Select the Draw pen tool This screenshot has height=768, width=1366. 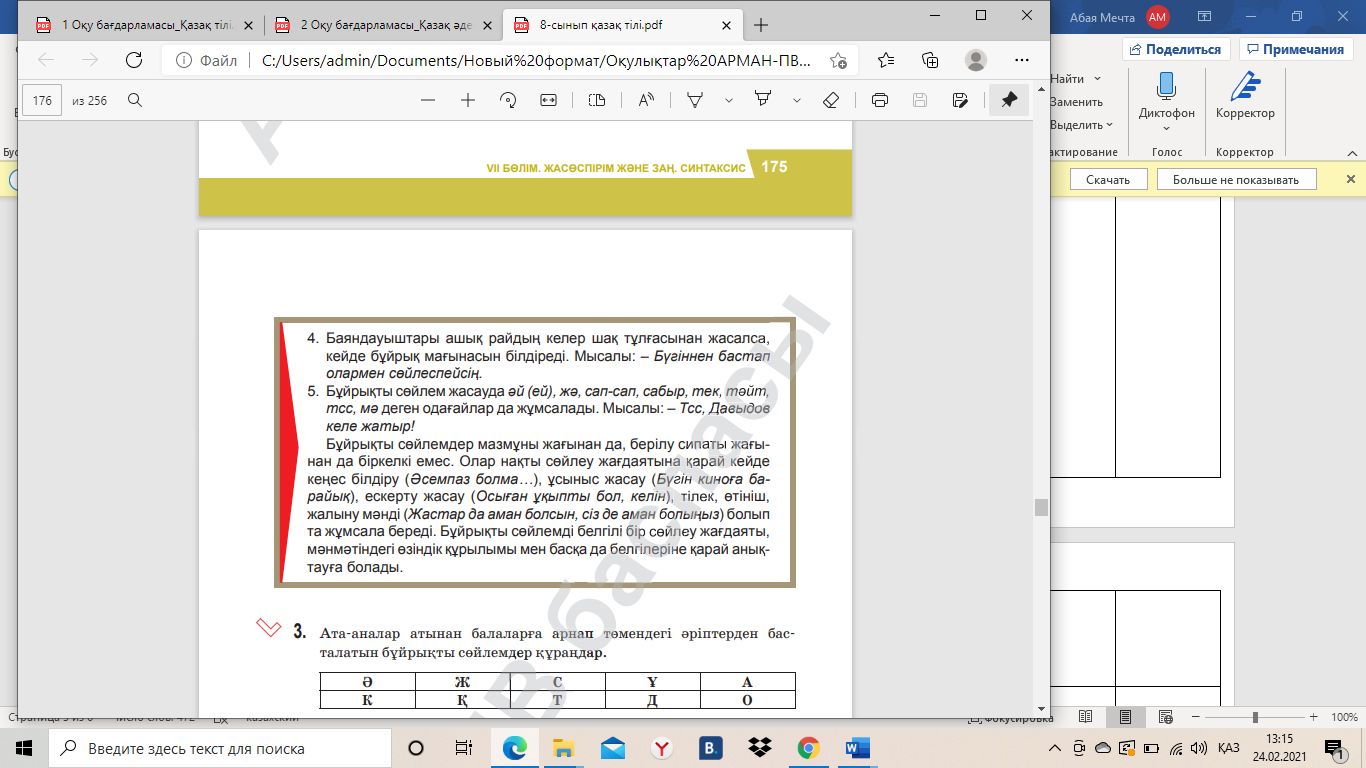[695, 100]
